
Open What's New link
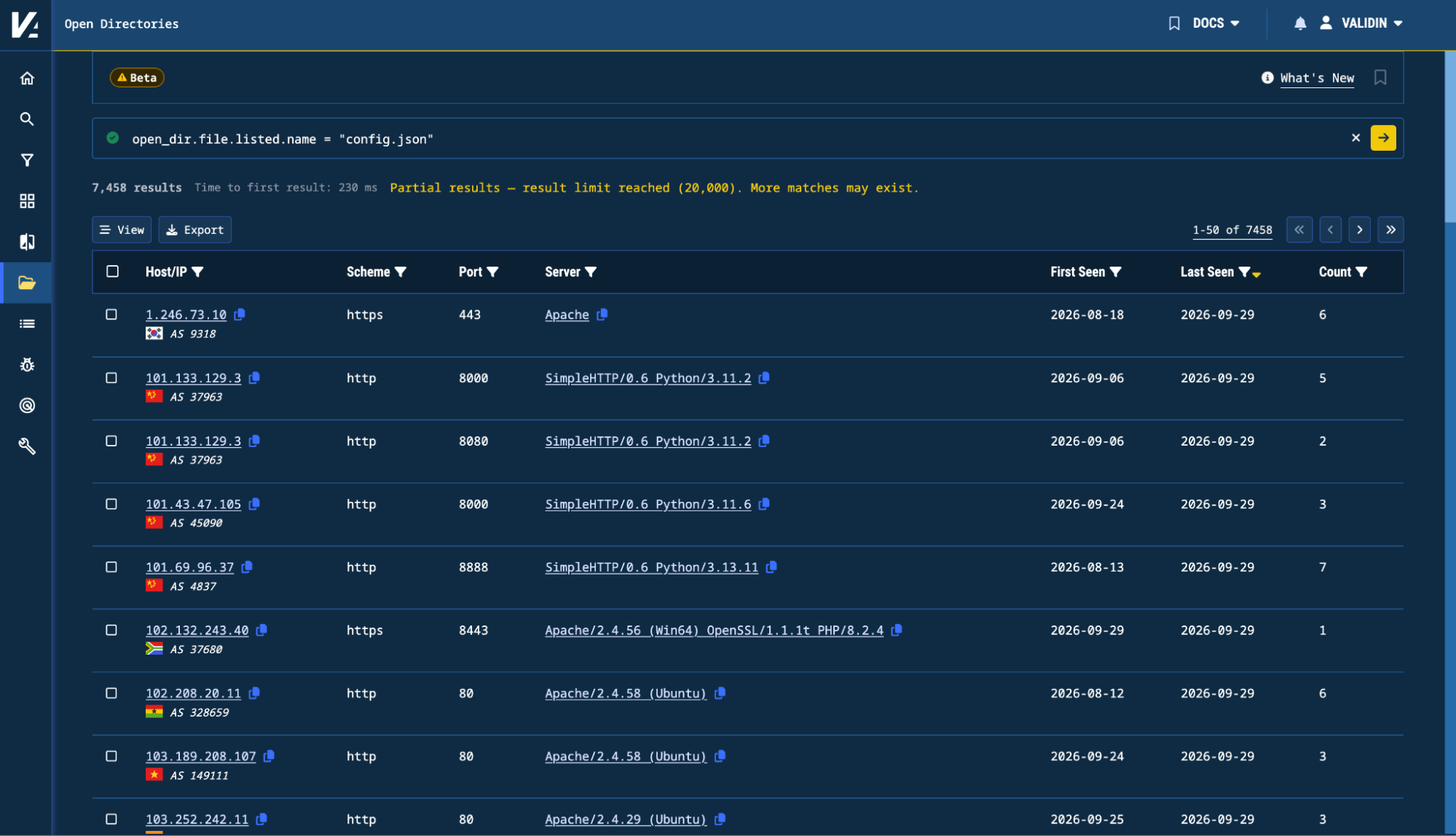[x=1317, y=78]
